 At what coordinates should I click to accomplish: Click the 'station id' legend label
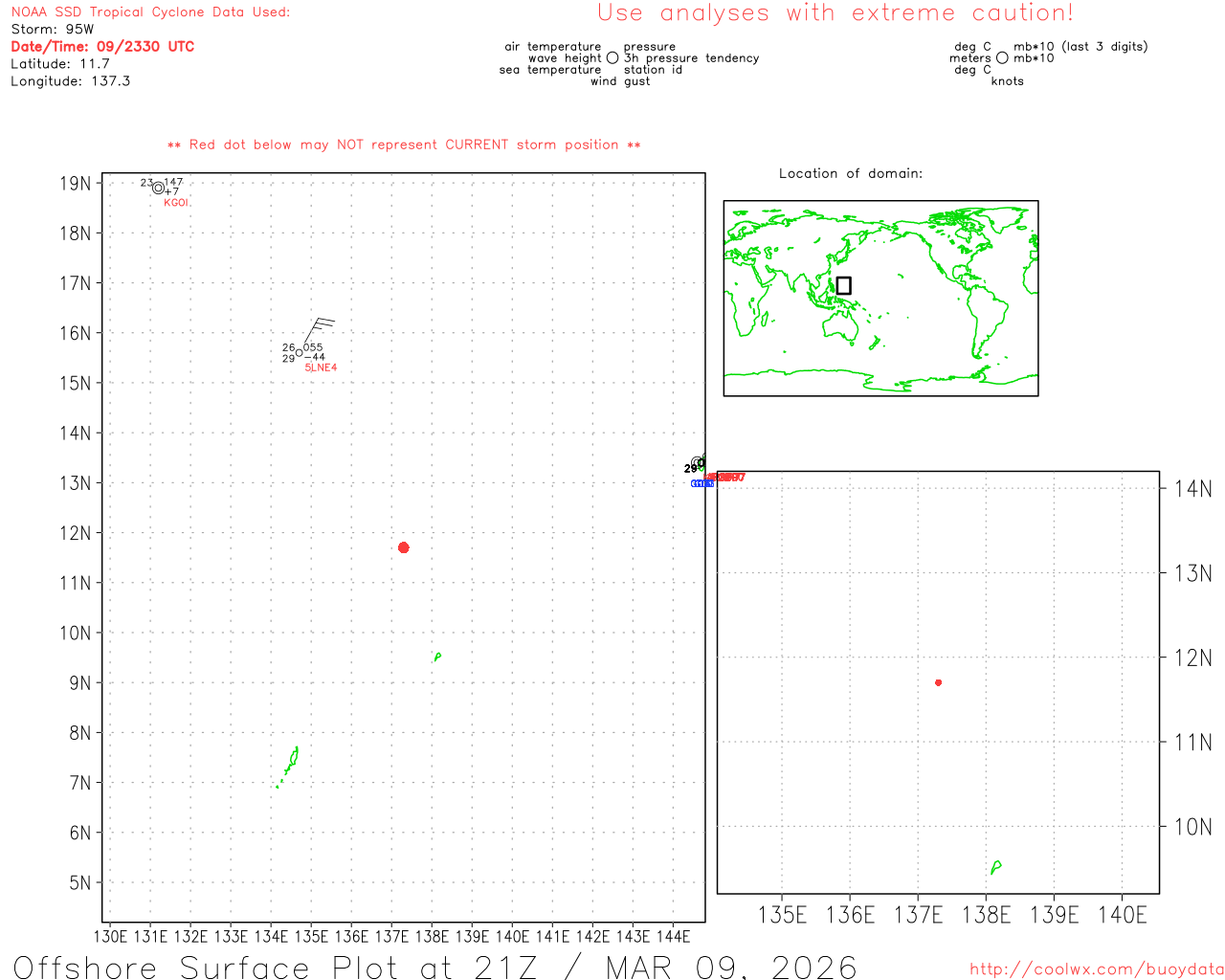[x=653, y=70]
